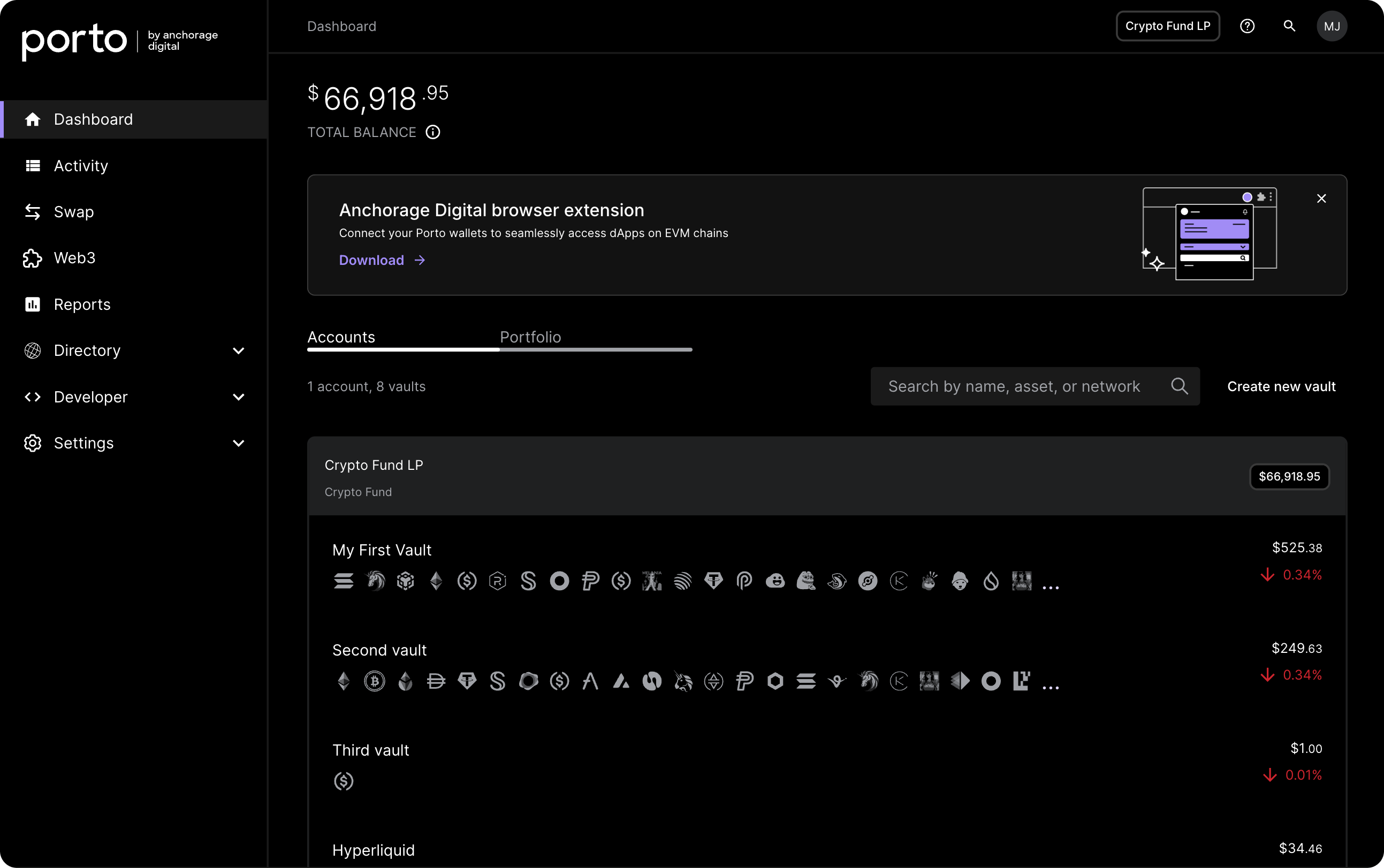Image resolution: width=1384 pixels, height=868 pixels.
Task: Show more assets in My First Vault
Action: point(1051,587)
